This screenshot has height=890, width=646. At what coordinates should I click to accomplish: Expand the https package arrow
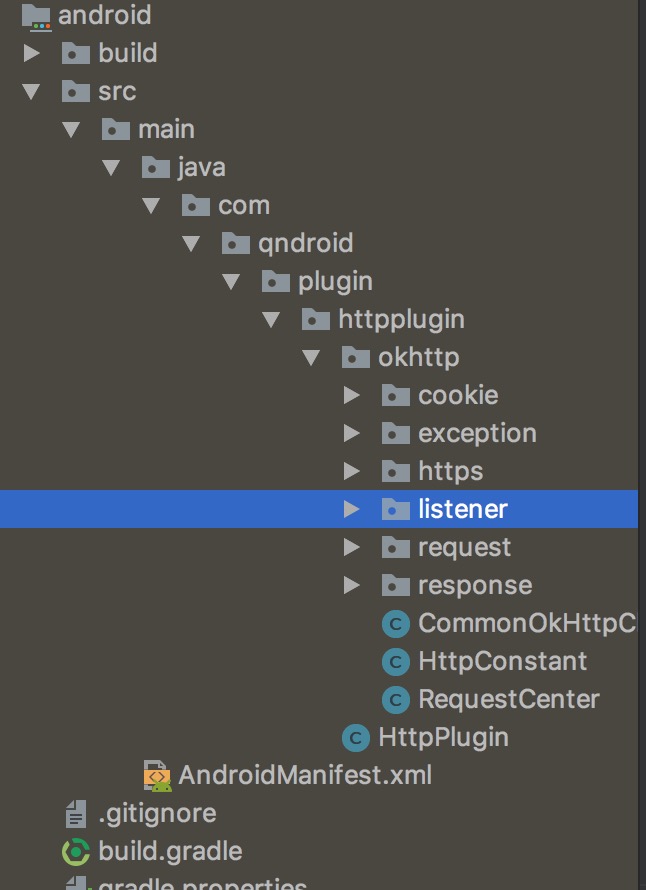click(351, 471)
